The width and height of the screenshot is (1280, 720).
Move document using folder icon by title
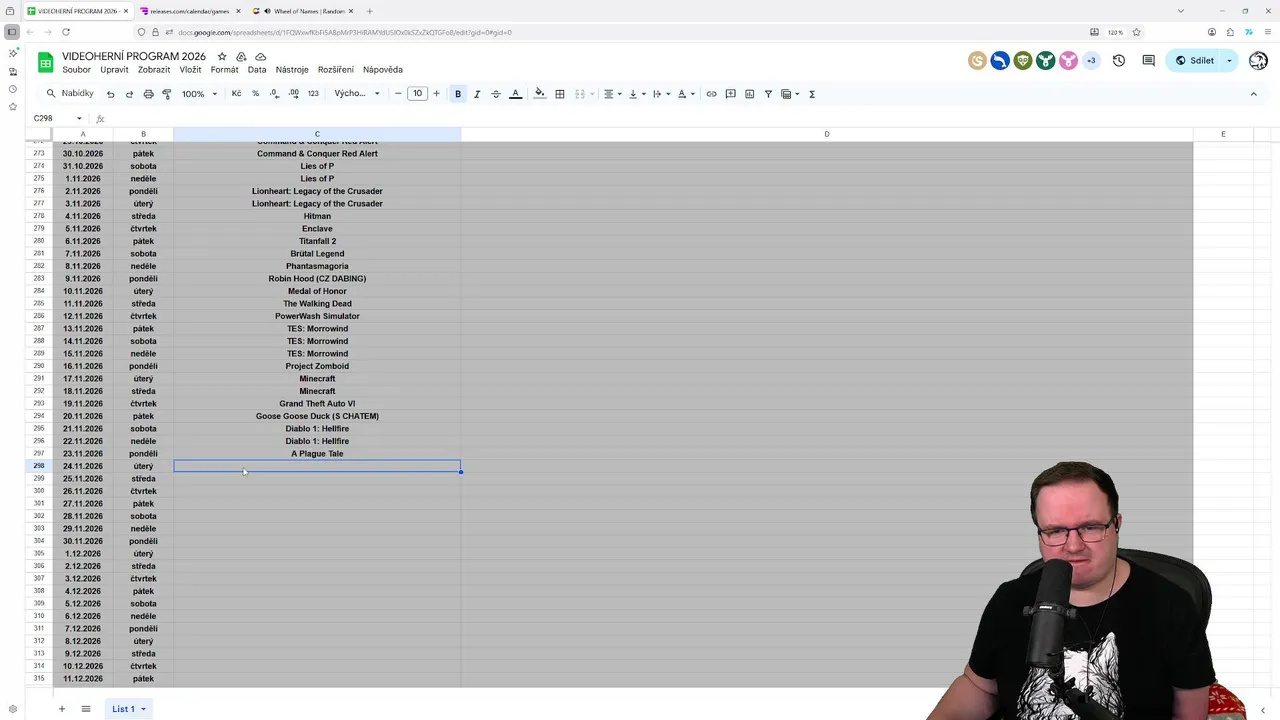[241, 57]
